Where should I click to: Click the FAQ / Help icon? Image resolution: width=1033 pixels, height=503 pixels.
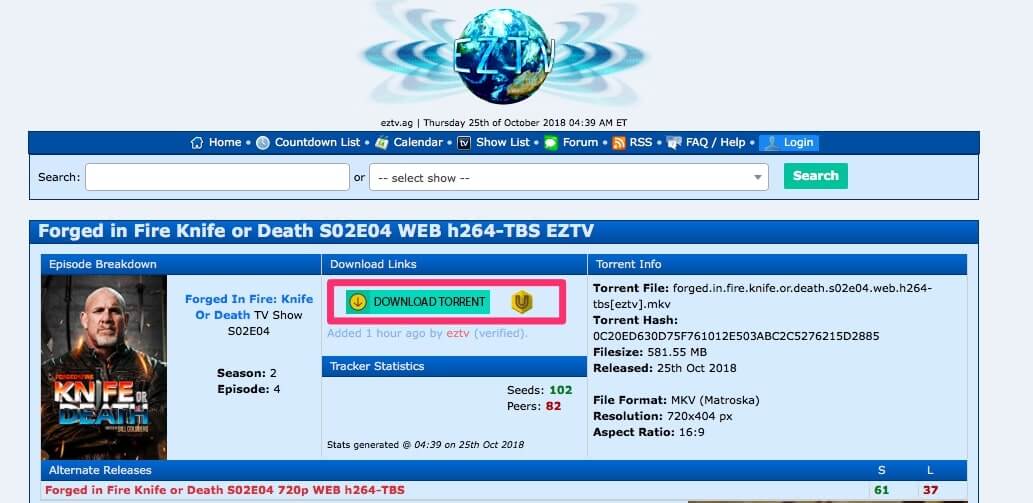pos(674,143)
